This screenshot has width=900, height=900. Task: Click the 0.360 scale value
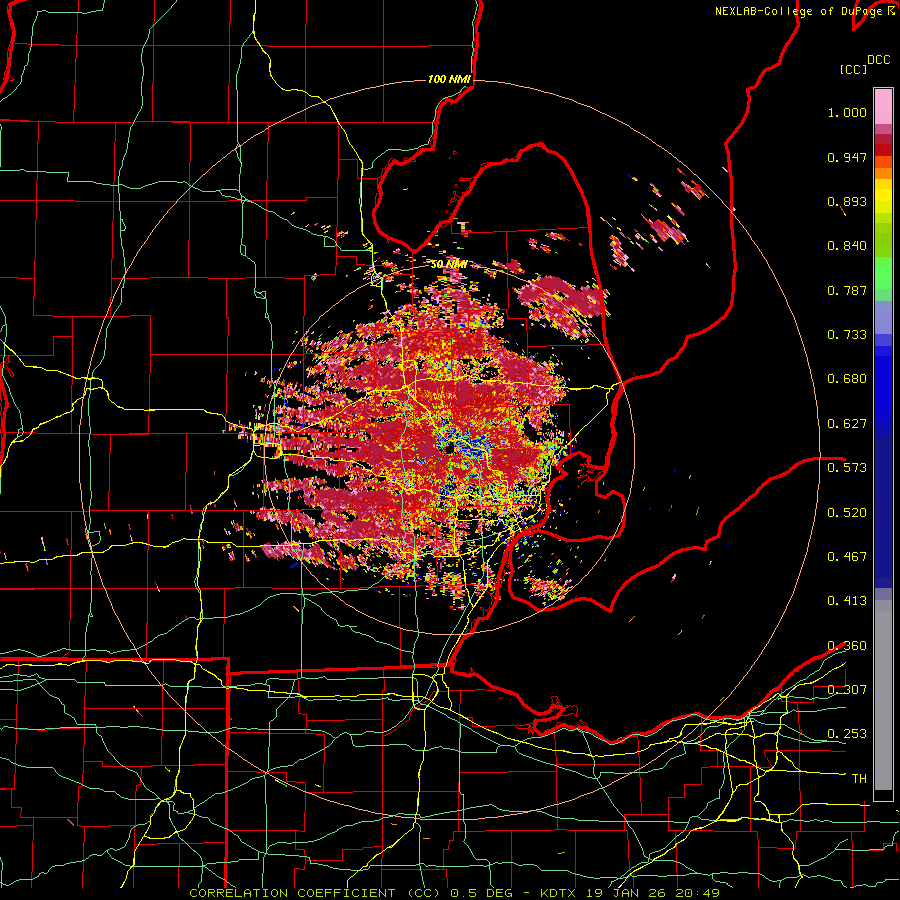pyautogui.click(x=847, y=646)
